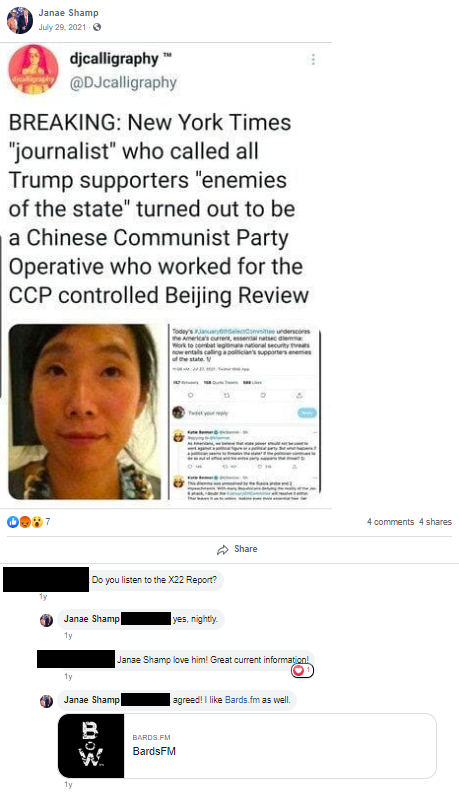
Task: Click Janae Shamp avatar in "yes, nightly" reply
Action: click(x=47, y=620)
